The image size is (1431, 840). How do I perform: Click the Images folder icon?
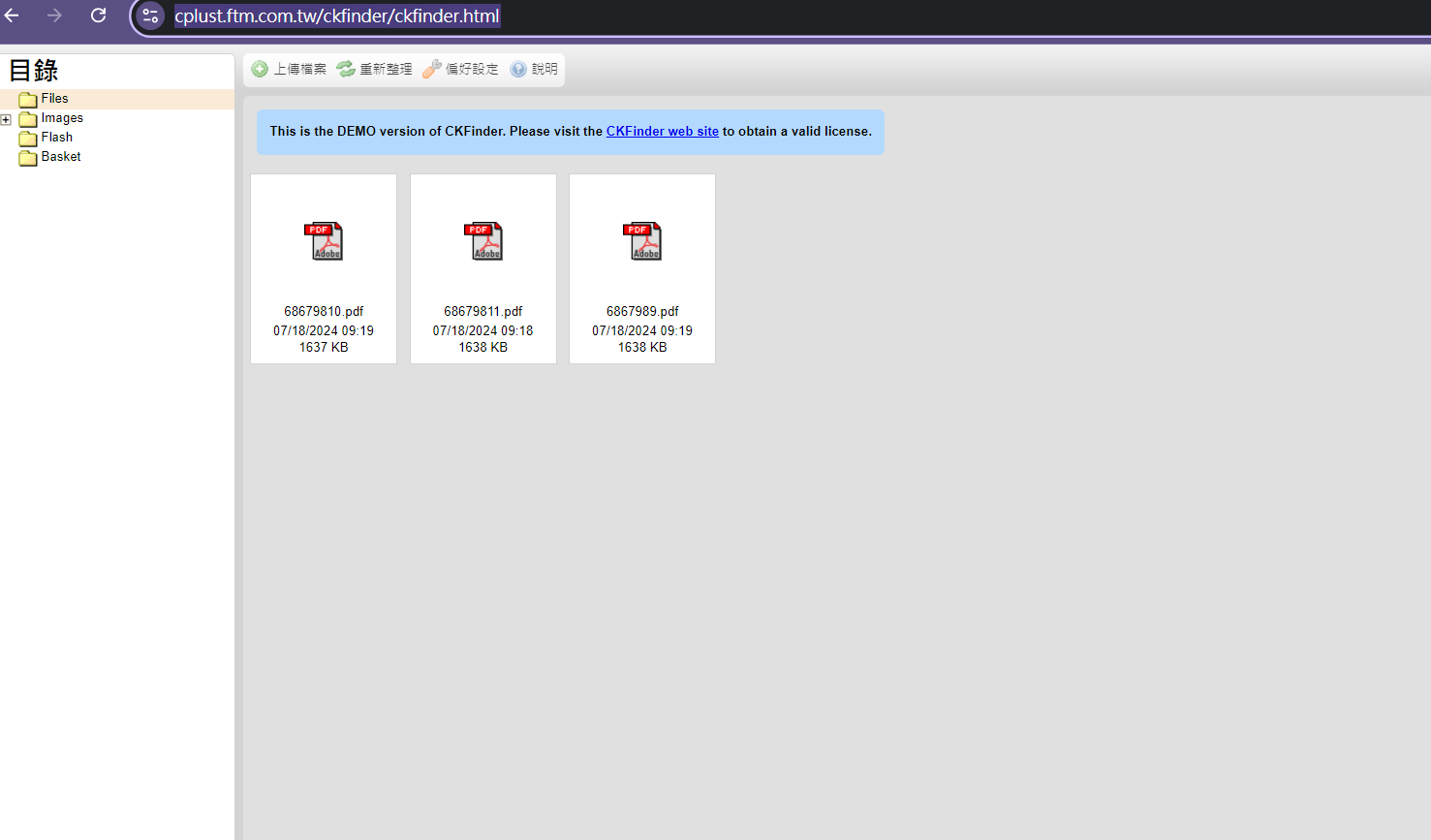pyautogui.click(x=28, y=119)
